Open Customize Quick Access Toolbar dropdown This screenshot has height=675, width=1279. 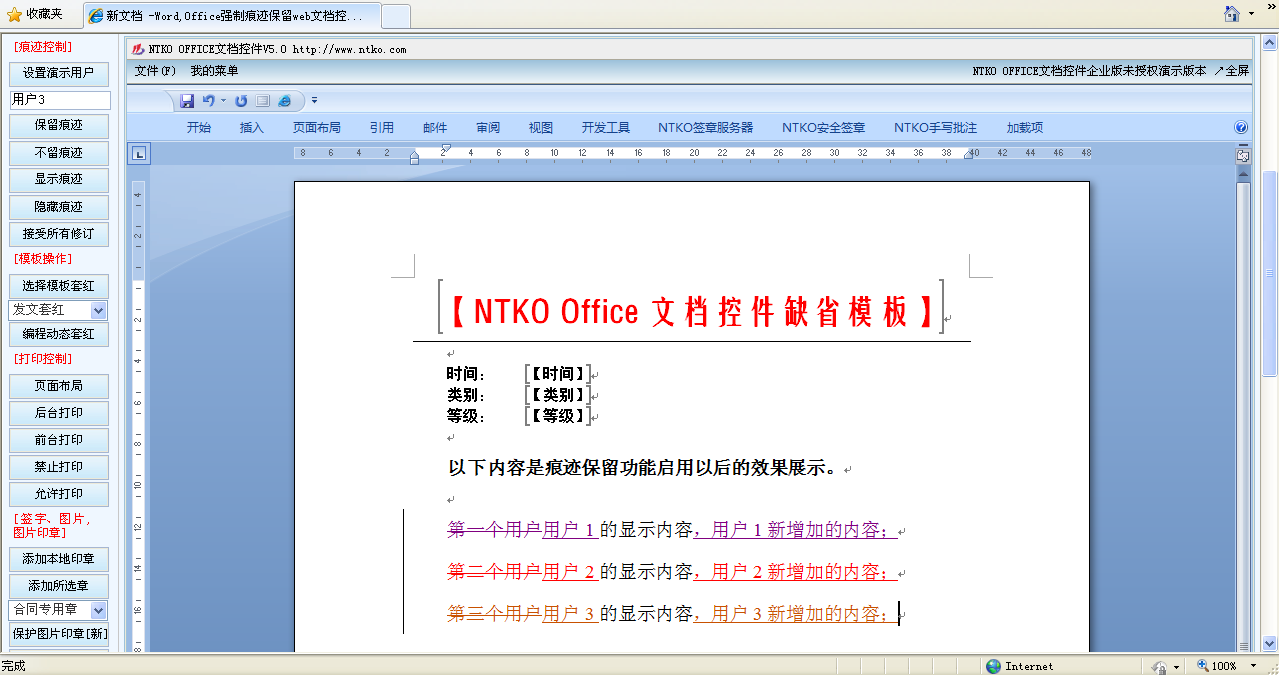[314, 101]
